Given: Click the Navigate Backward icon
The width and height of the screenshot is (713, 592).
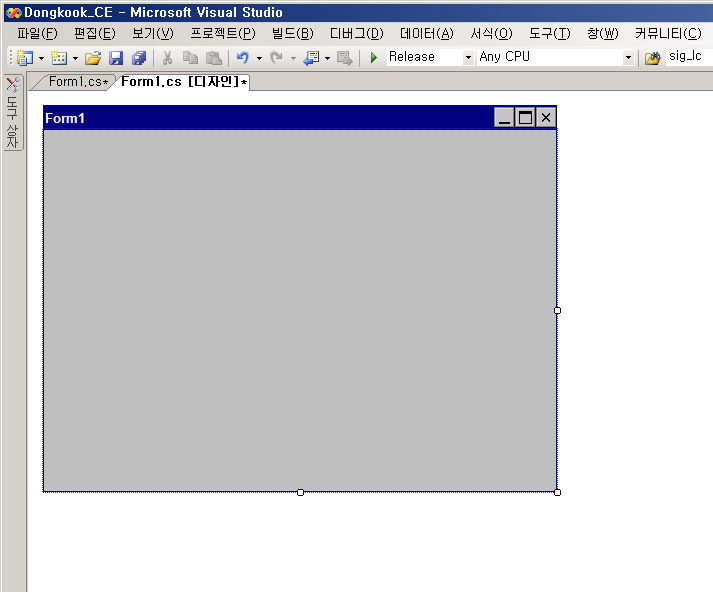Looking at the screenshot, I should pos(311,58).
